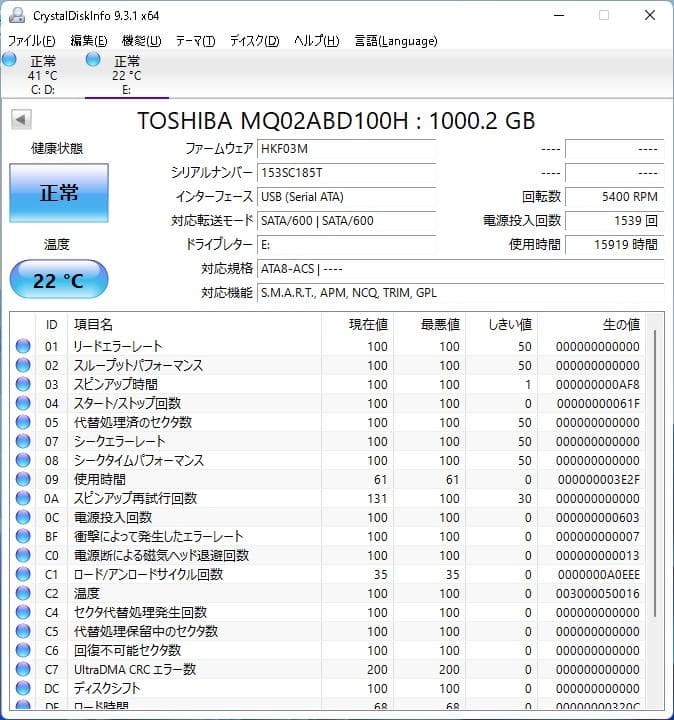Viewport: 674px width, 720px height.
Task: Click status orb for C4 セクタ代替処理発生回数
Action: coord(23,612)
